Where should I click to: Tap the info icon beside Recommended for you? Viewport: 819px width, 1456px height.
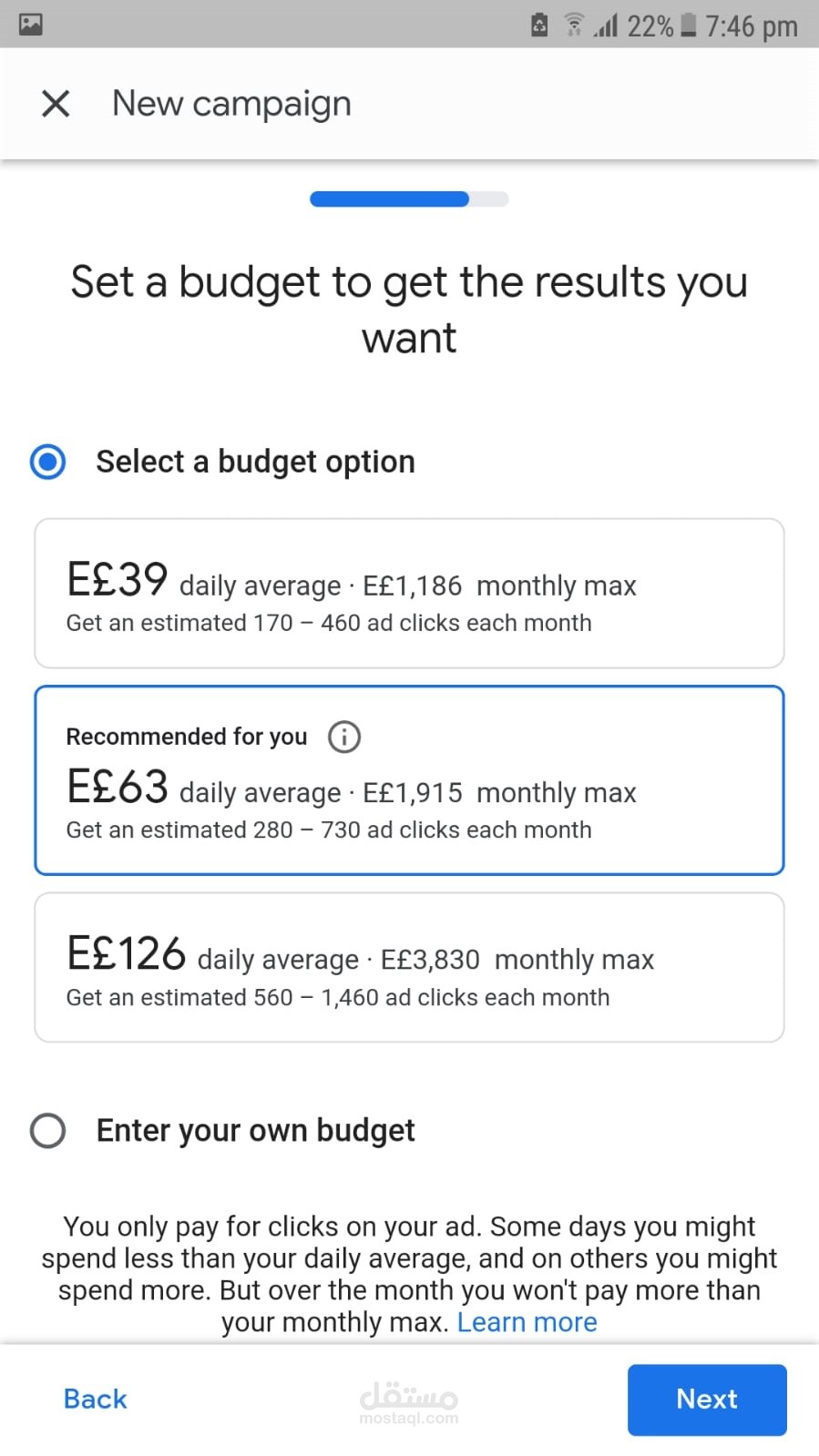click(x=344, y=736)
